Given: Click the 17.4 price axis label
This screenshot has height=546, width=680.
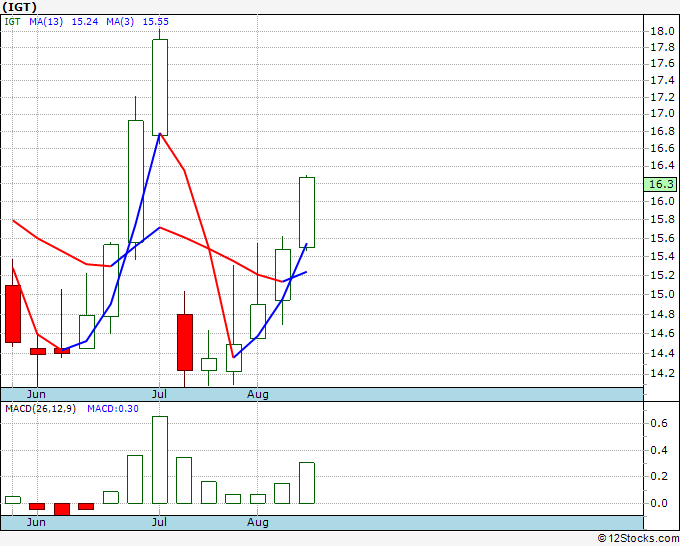Looking at the screenshot, I should point(662,80).
